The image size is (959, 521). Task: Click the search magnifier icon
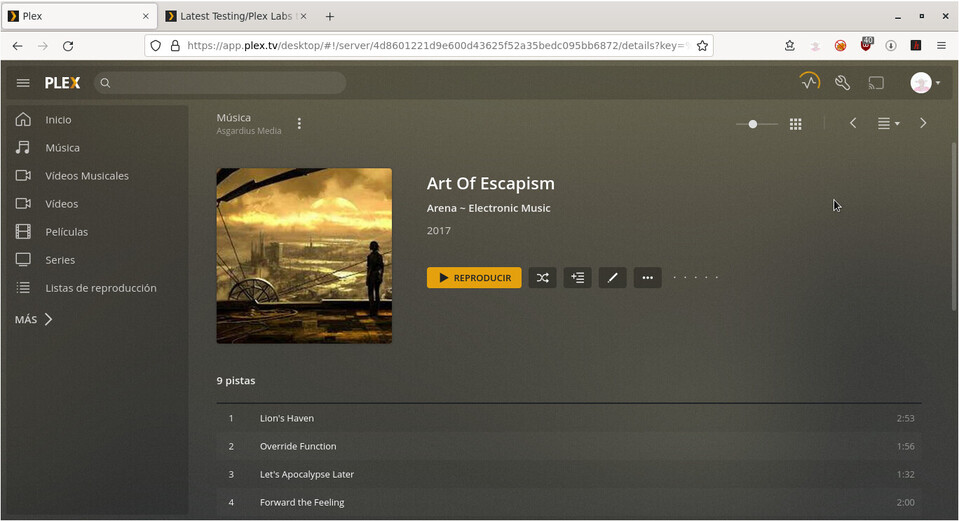(105, 83)
